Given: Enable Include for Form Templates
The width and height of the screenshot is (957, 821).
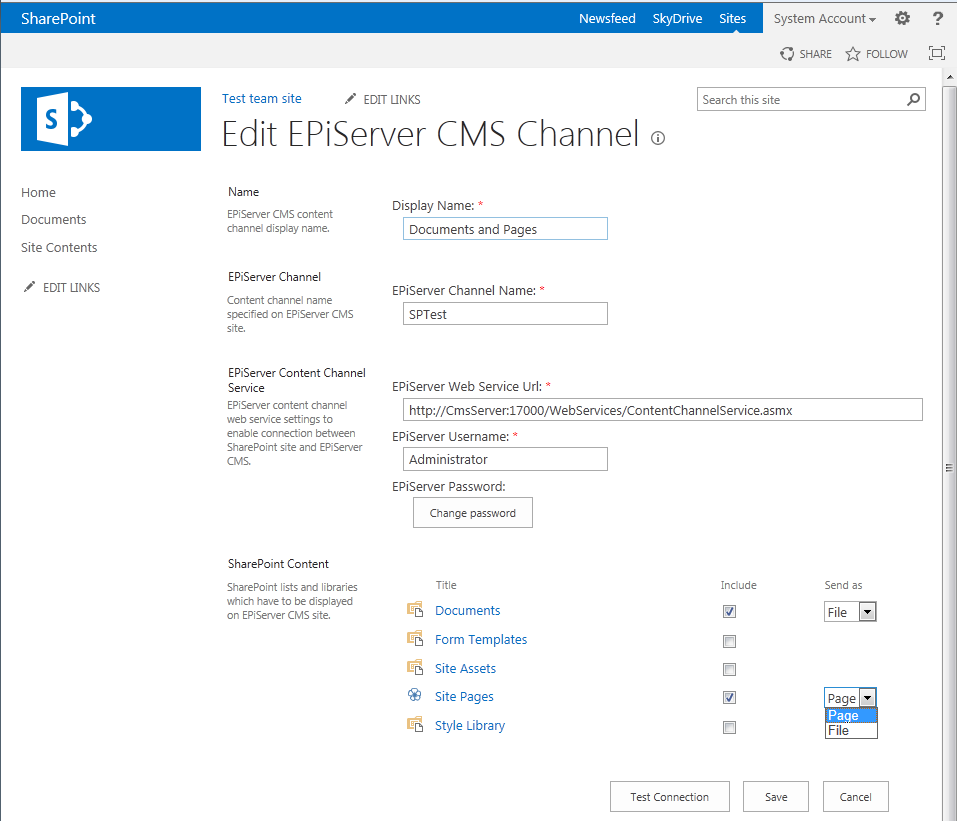Looking at the screenshot, I should [x=729, y=641].
